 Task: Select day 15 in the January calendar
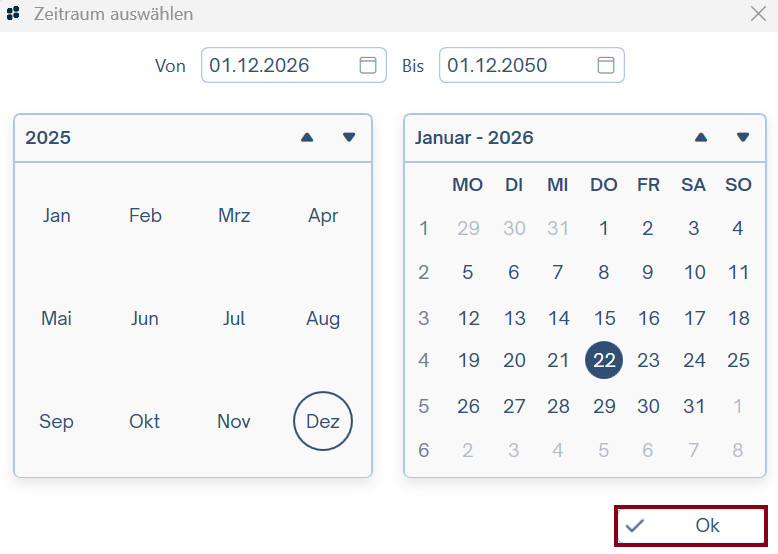point(604,318)
